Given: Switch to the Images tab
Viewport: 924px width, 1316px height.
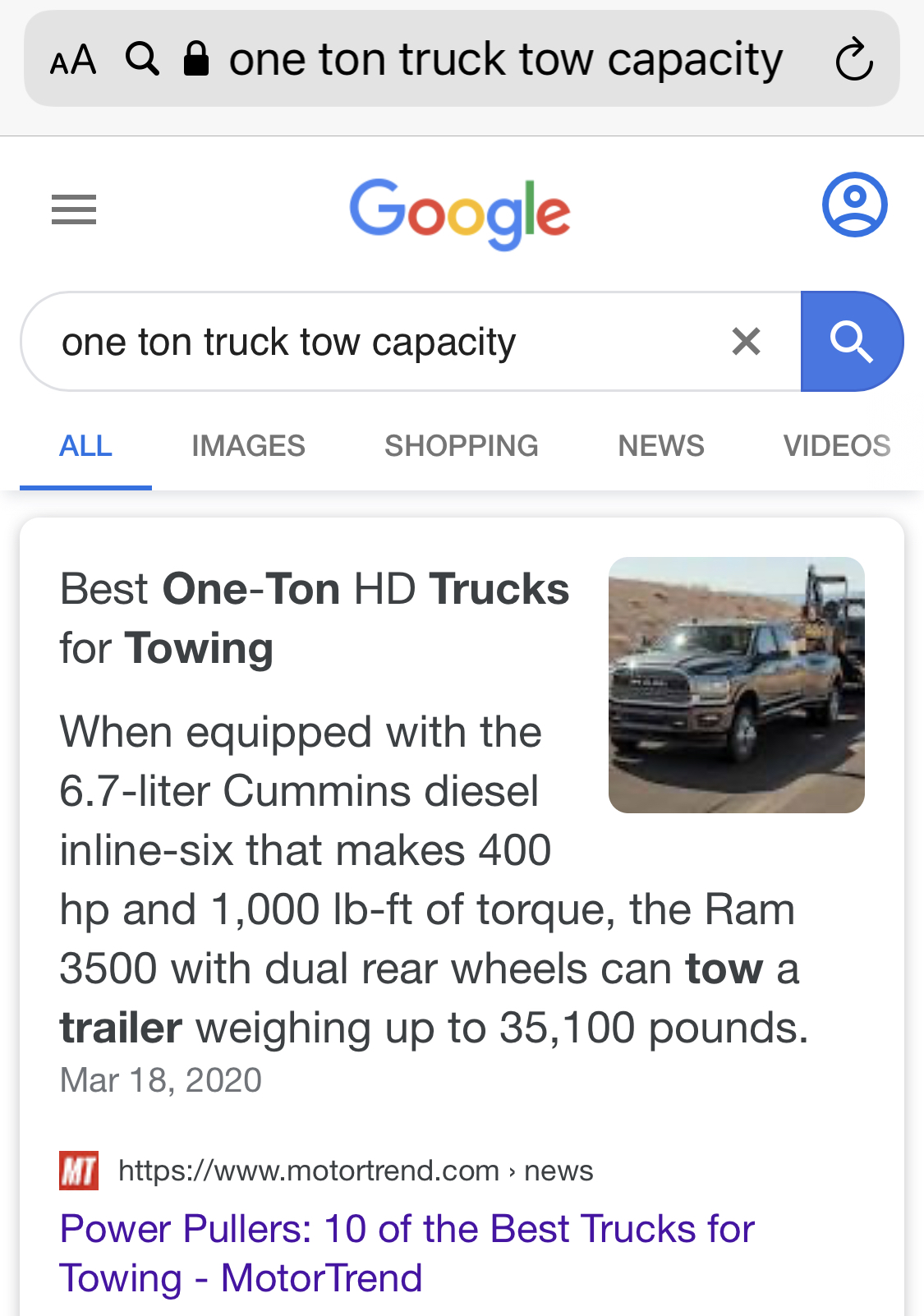Looking at the screenshot, I should [248, 446].
